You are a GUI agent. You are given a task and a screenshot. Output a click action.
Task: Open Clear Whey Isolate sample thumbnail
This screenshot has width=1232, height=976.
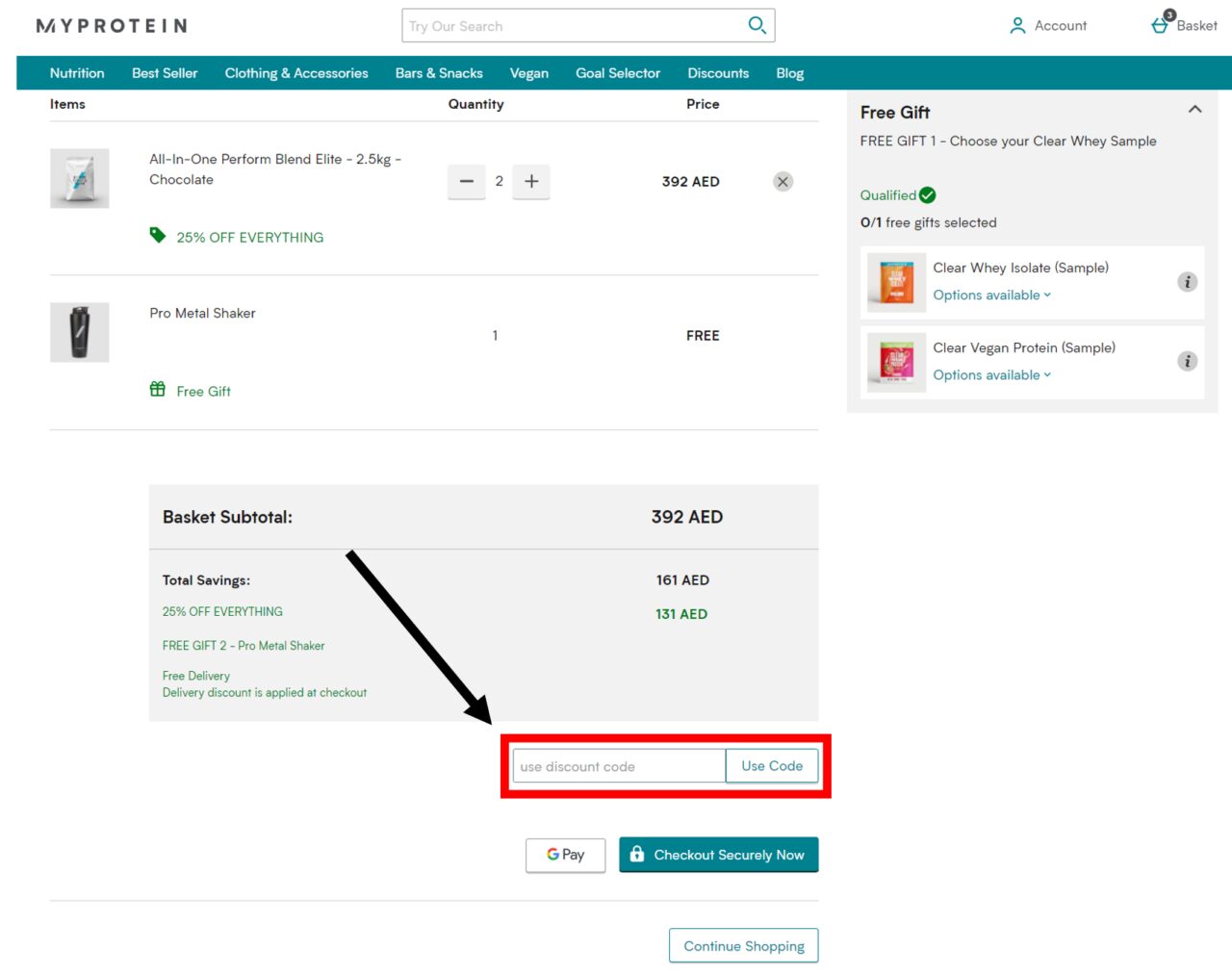tap(896, 282)
